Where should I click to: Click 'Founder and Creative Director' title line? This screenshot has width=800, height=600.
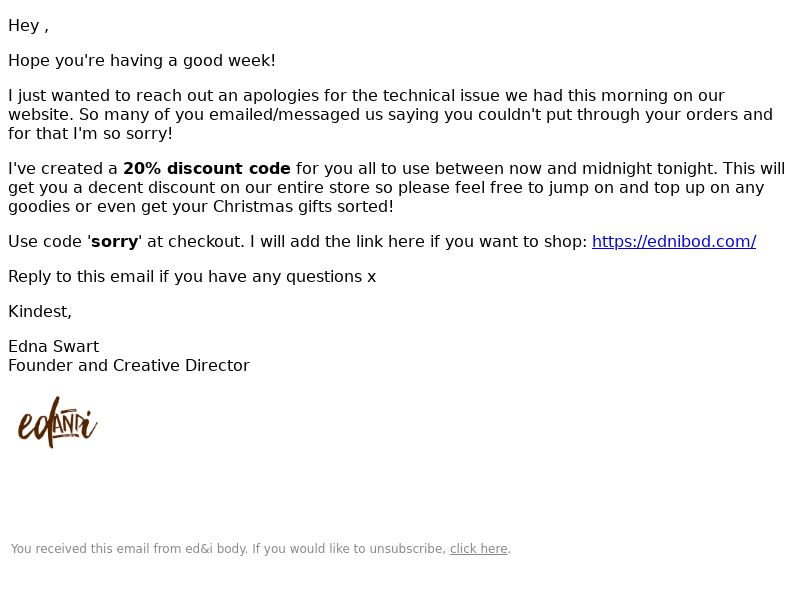(x=129, y=365)
